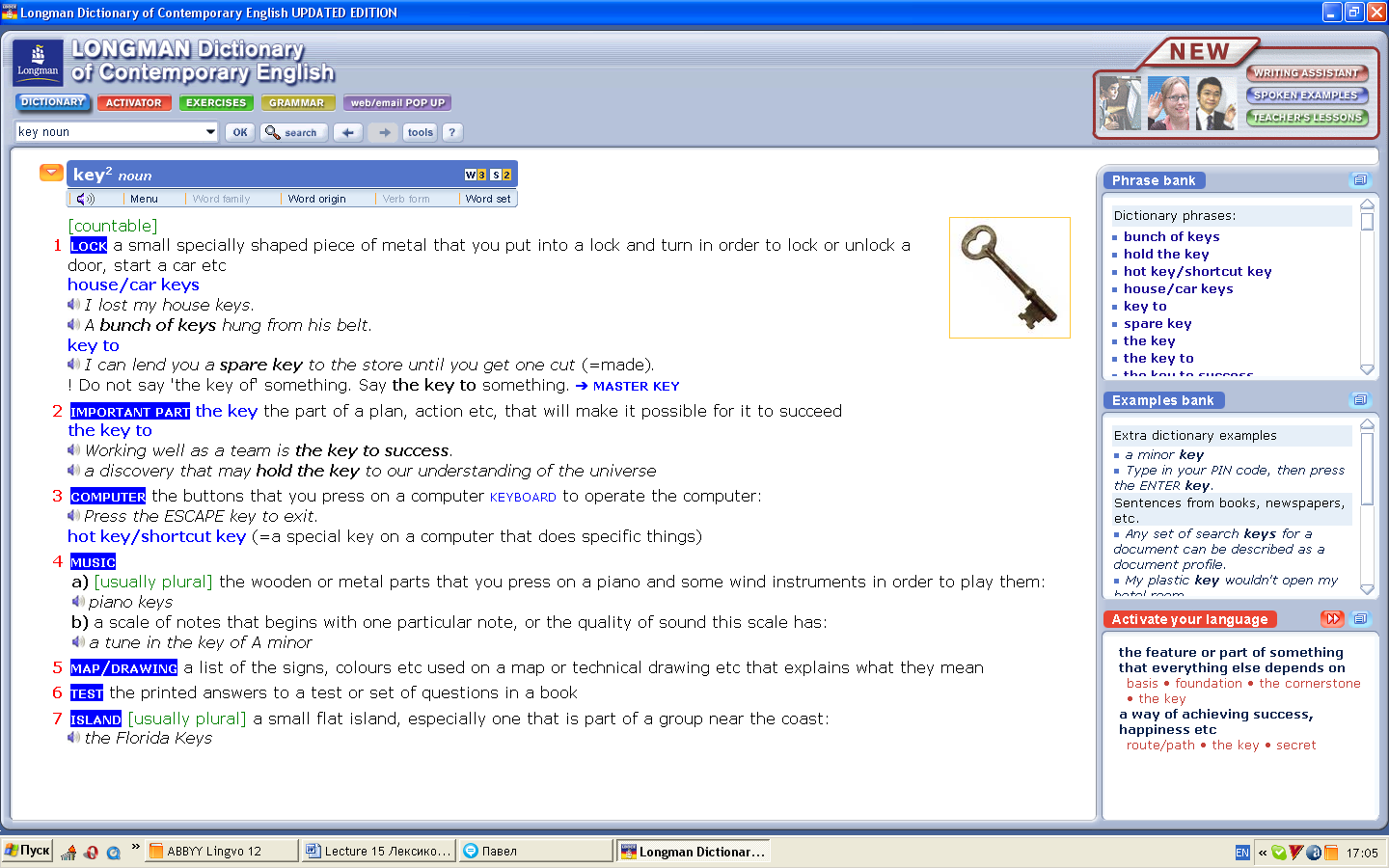The width and height of the screenshot is (1389, 868).
Task: Open the tools menu button
Action: (x=420, y=132)
